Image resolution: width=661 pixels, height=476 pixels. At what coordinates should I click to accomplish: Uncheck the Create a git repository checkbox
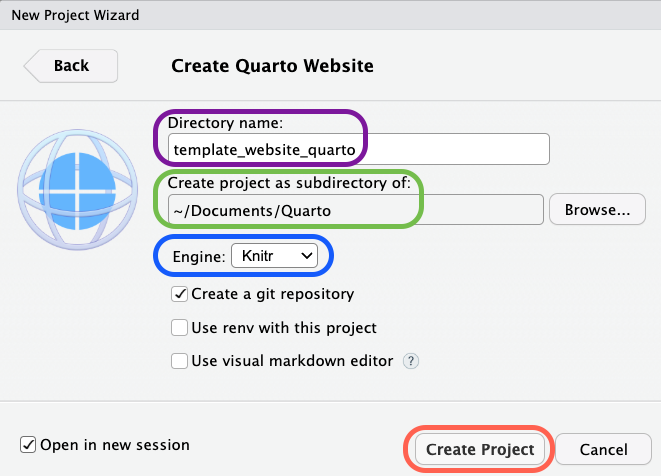tap(180, 294)
